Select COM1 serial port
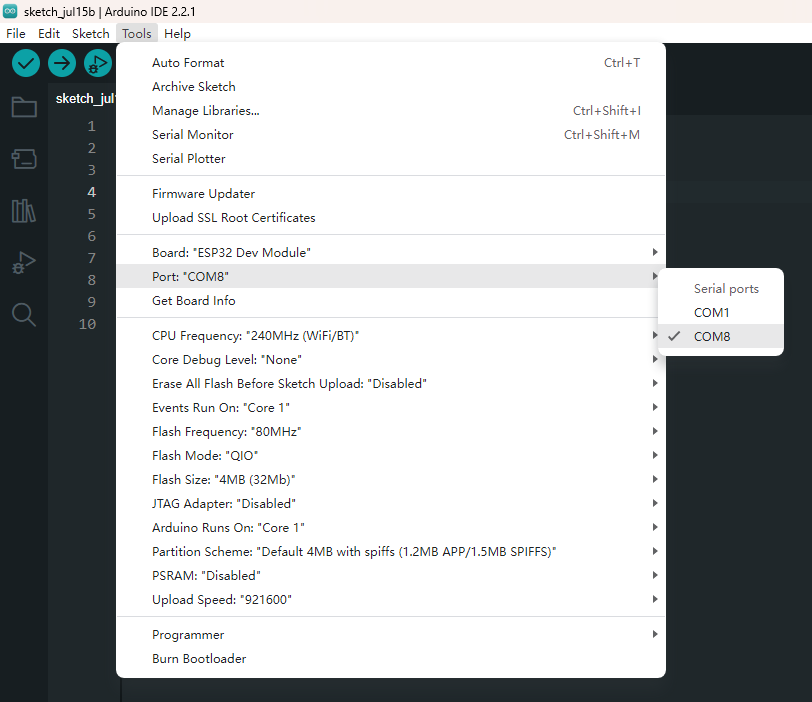This screenshot has height=702, width=812. (x=720, y=313)
